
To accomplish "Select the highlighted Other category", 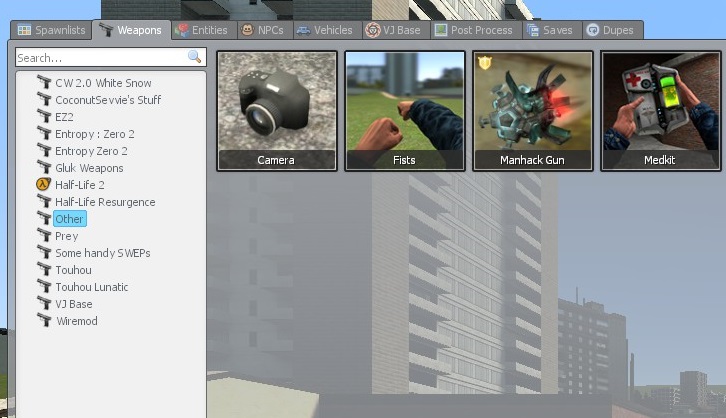I will pos(69,219).
